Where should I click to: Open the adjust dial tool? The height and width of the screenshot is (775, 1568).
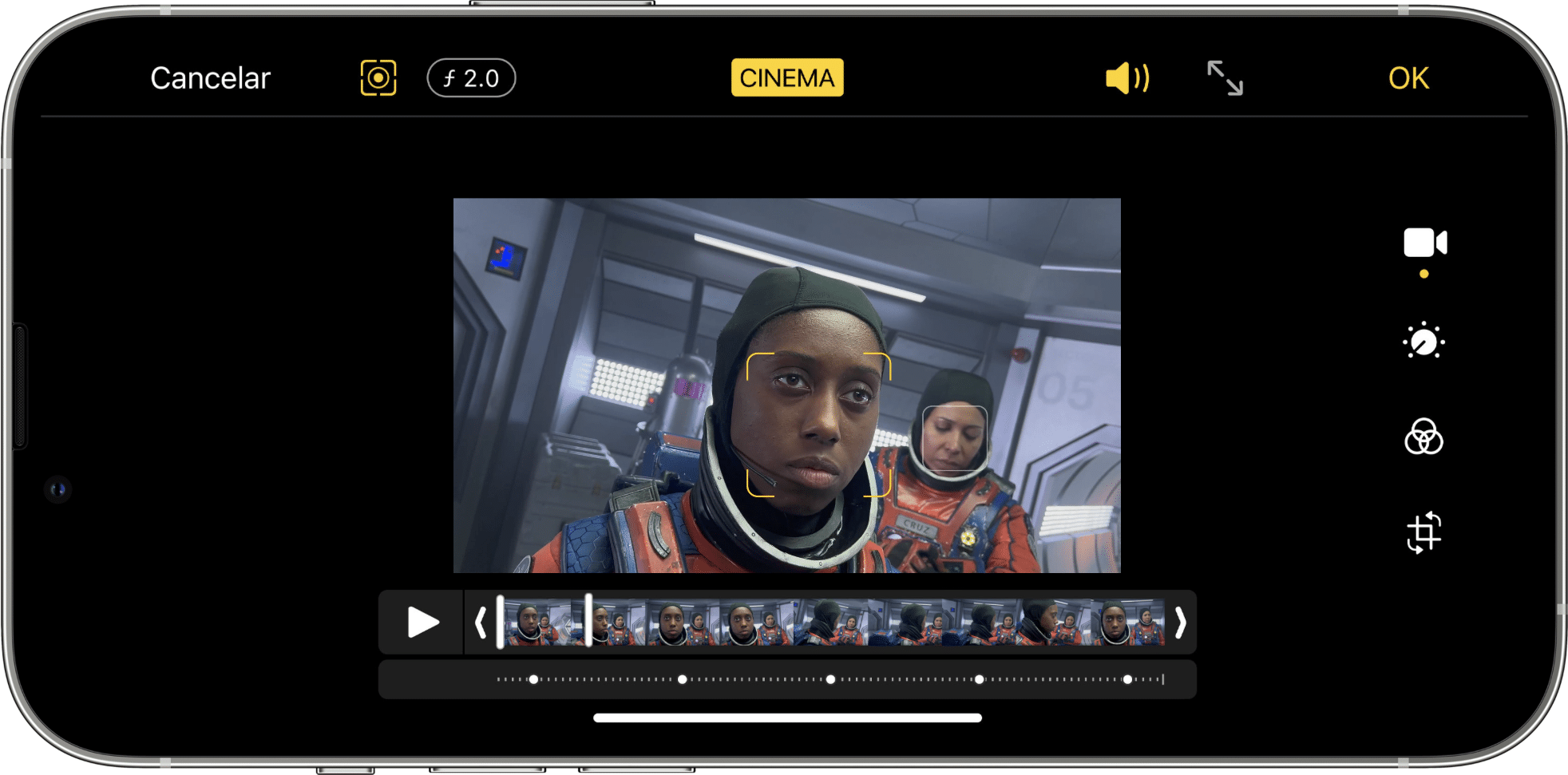tap(1423, 342)
